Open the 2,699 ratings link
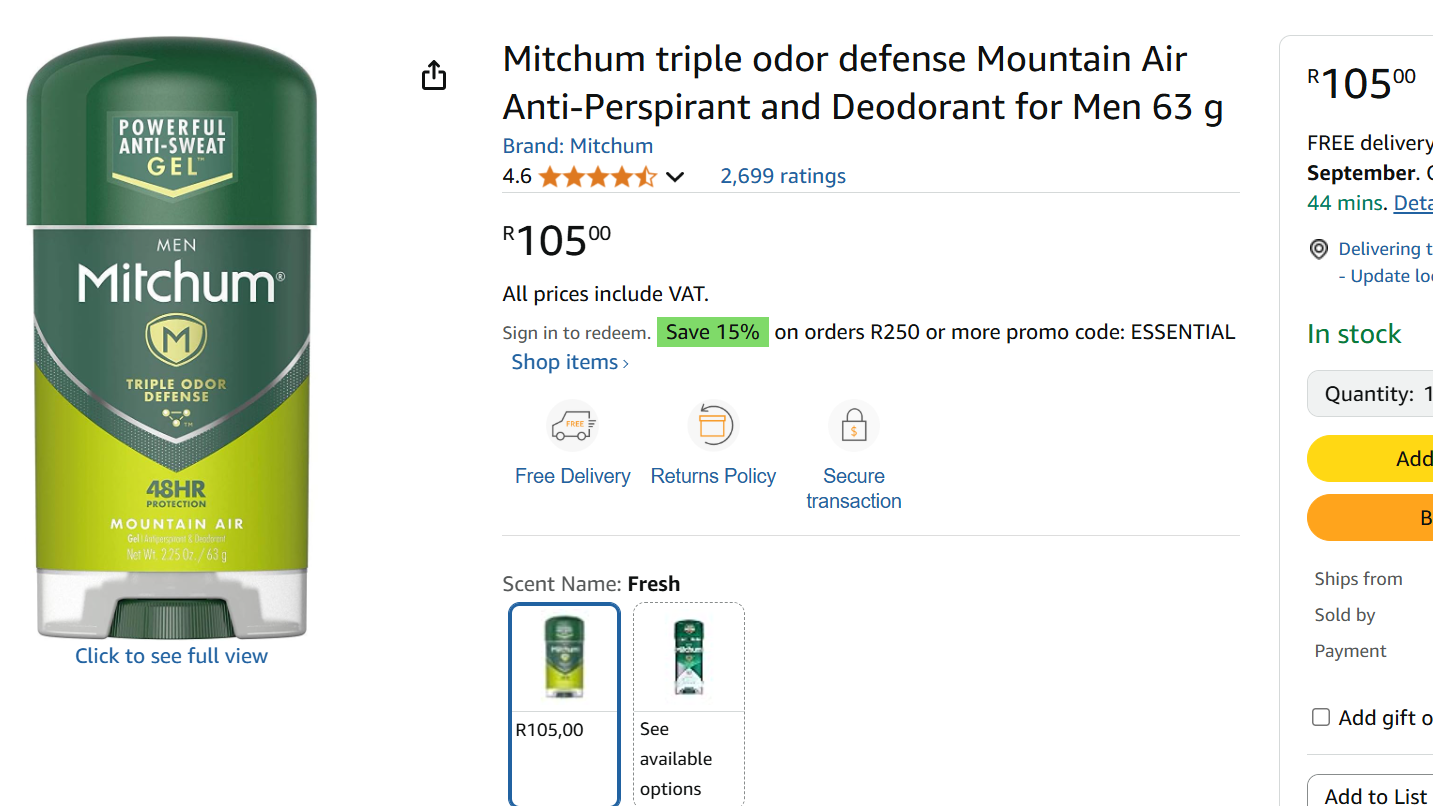Image resolution: width=1433 pixels, height=806 pixels. tap(783, 176)
